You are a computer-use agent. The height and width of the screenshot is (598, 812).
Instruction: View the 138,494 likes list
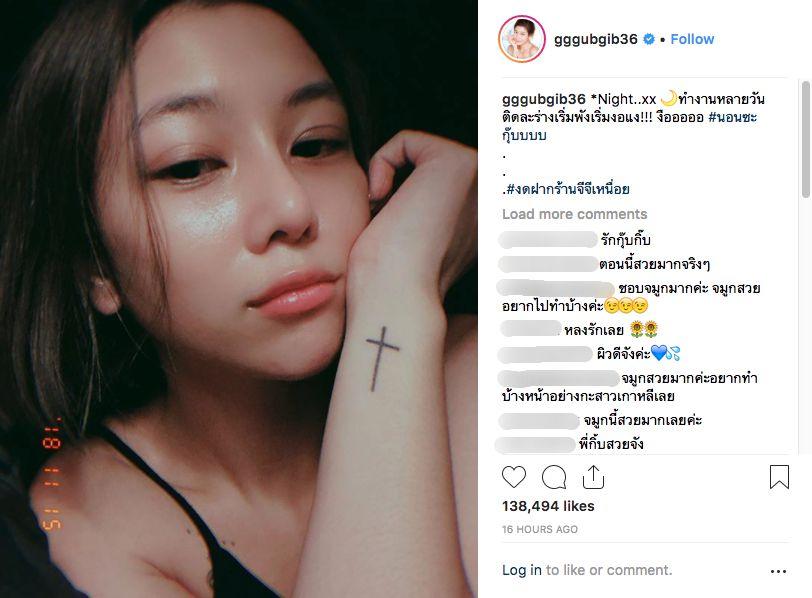pyautogui.click(x=548, y=506)
